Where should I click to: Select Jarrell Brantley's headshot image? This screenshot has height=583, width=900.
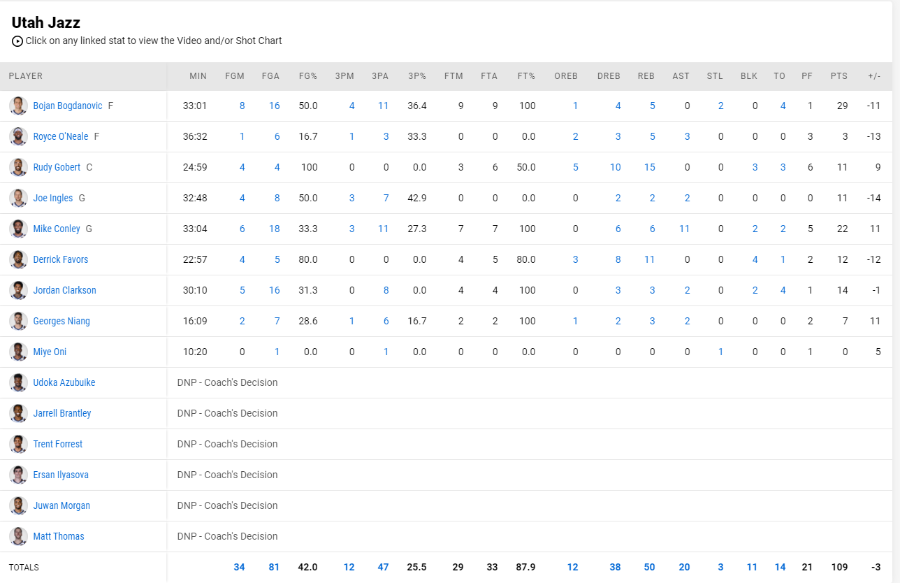click(18, 413)
